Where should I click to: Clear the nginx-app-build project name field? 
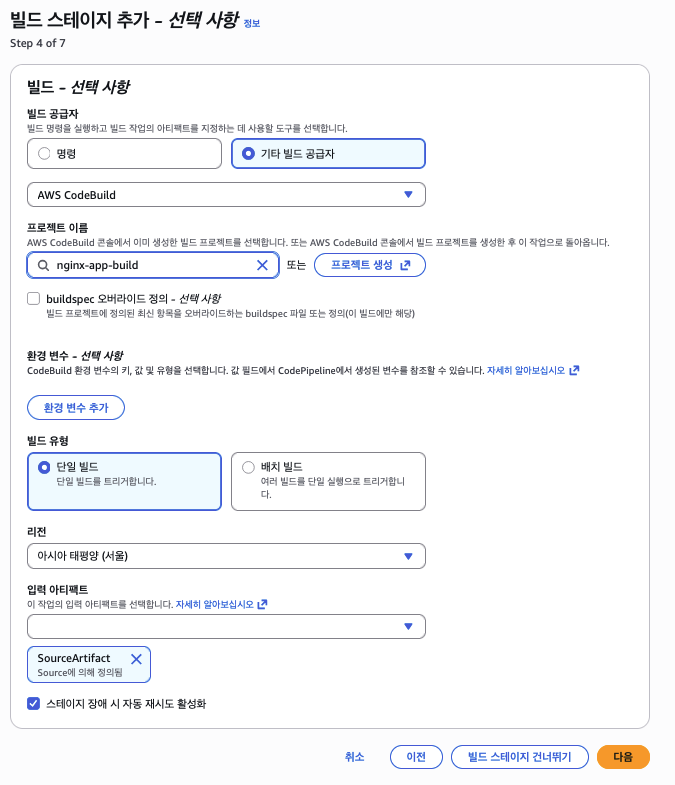click(262, 265)
